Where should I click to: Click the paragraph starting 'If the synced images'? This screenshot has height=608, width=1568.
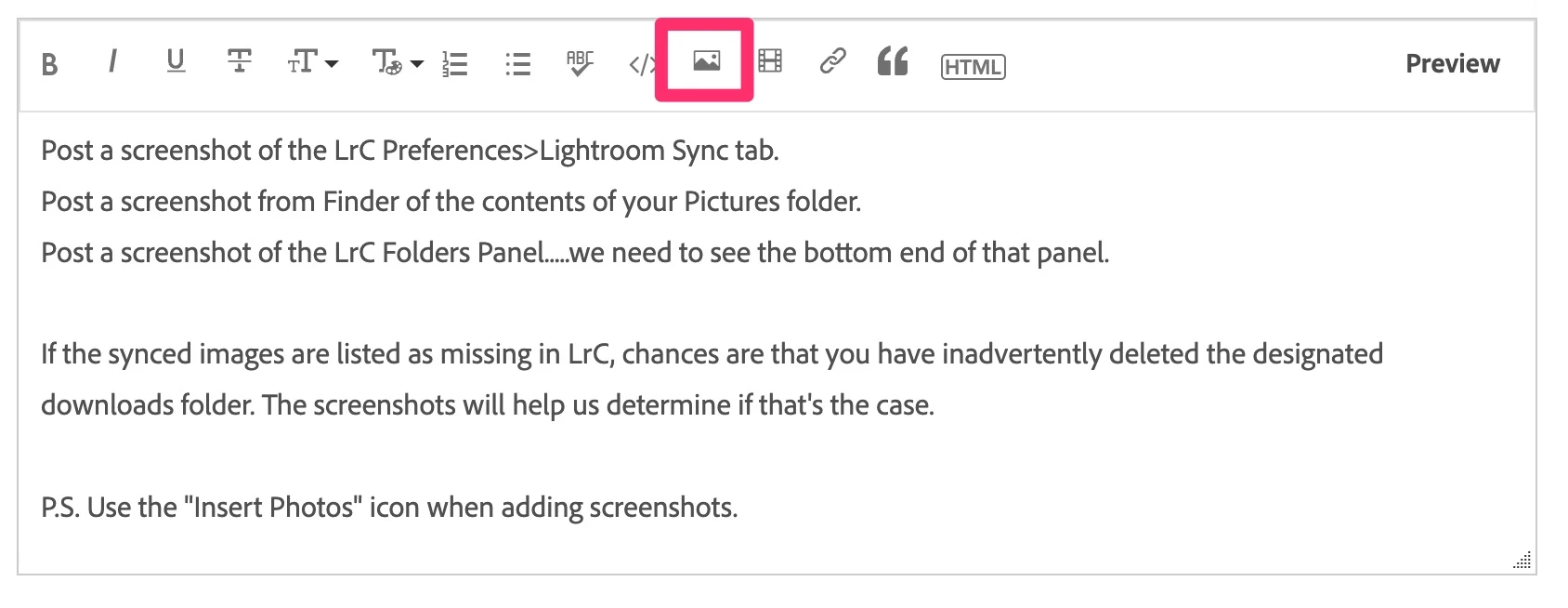pyautogui.click(x=712, y=379)
